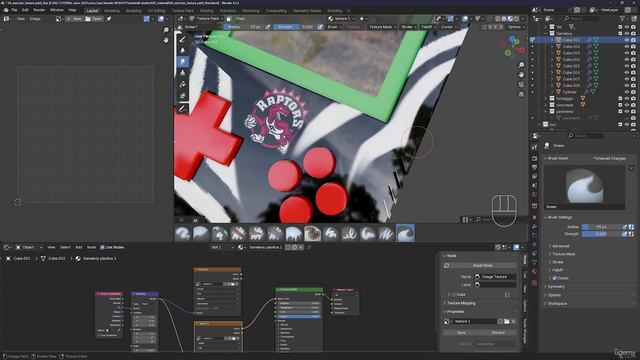Hide the Cylinder object with its eye icon

(x=627, y=92)
